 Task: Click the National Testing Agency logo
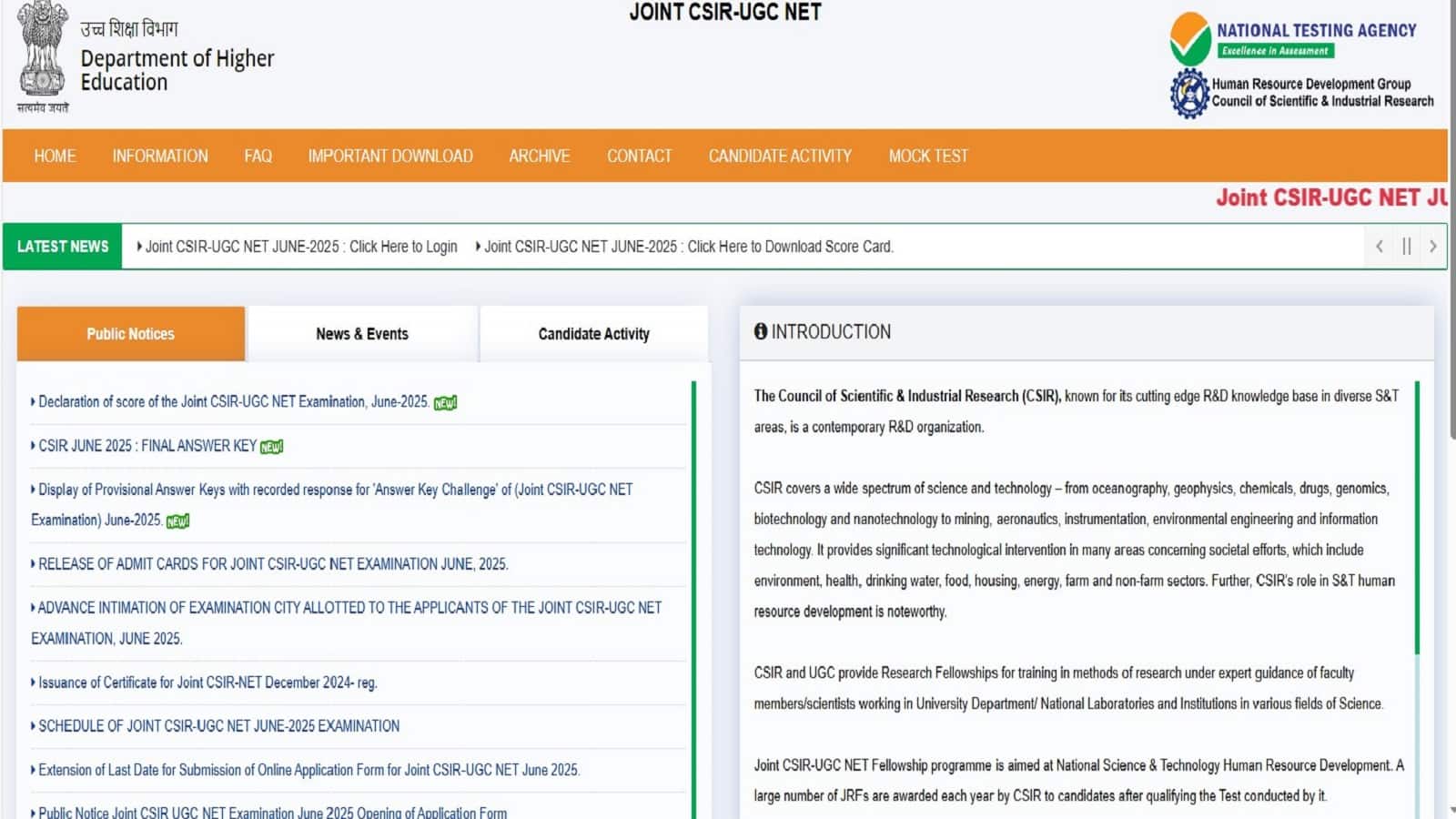click(x=1190, y=37)
